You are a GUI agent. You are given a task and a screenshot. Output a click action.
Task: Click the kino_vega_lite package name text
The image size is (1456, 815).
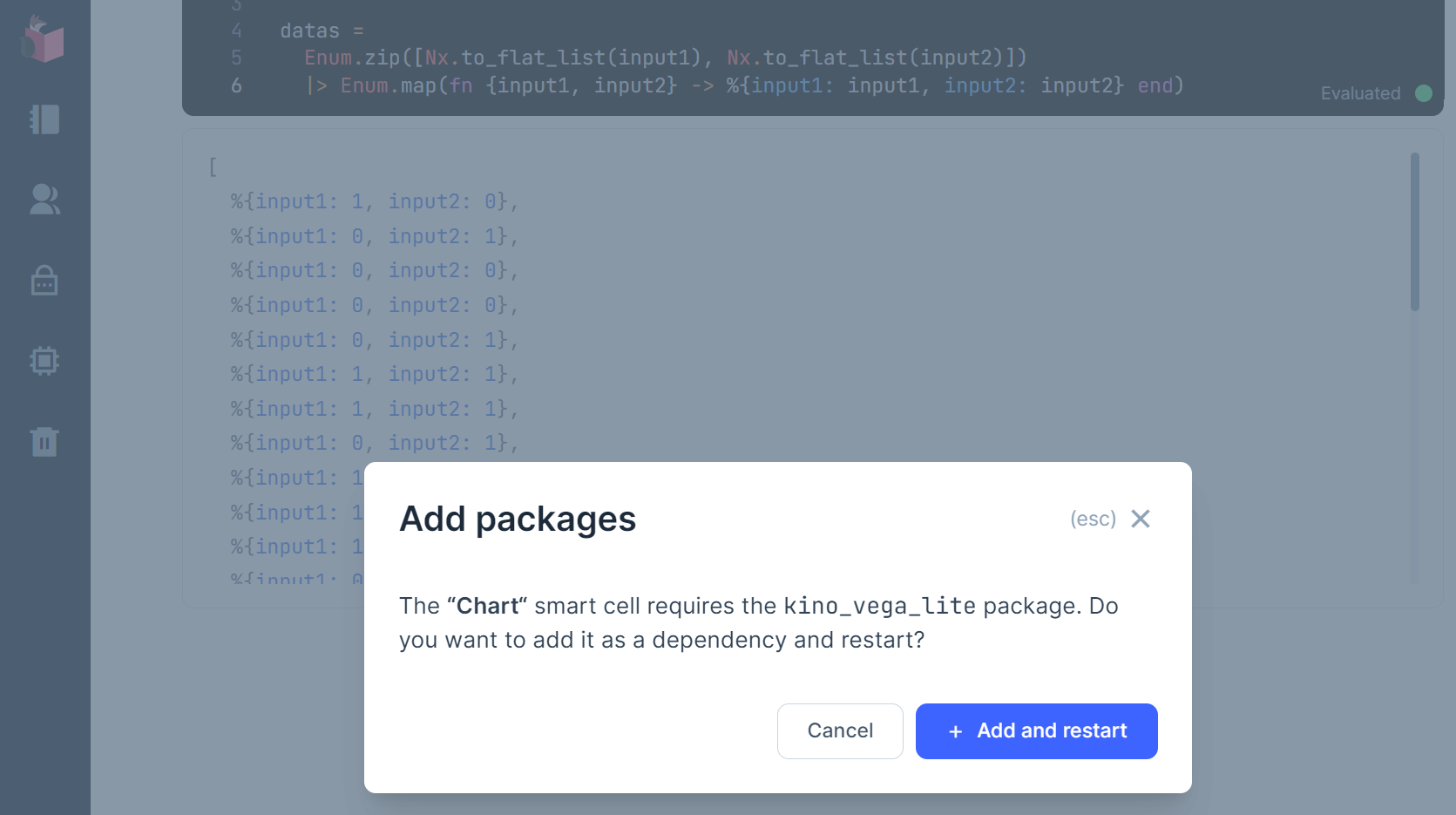[879, 606]
